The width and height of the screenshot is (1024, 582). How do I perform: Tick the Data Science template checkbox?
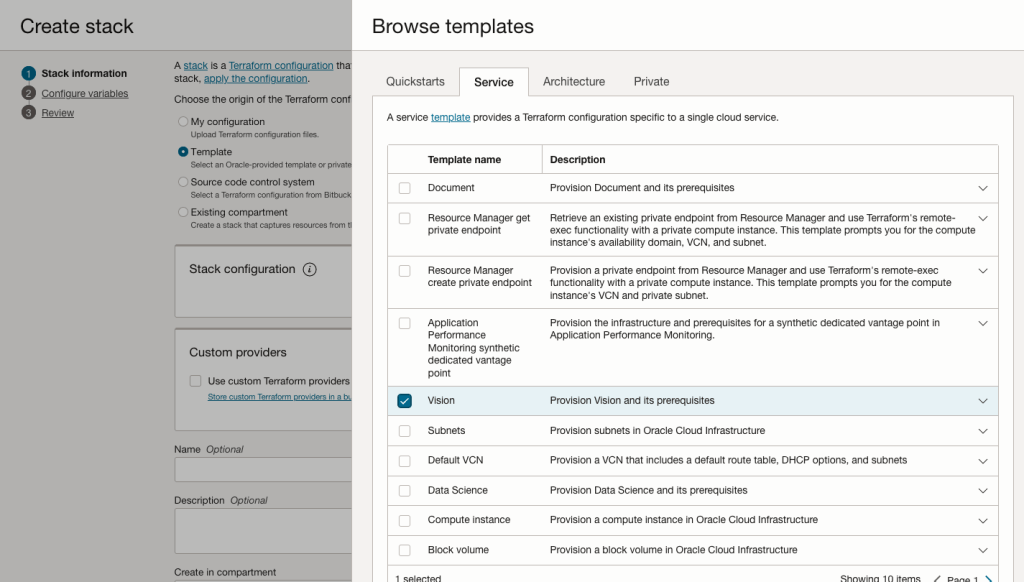tap(404, 490)
